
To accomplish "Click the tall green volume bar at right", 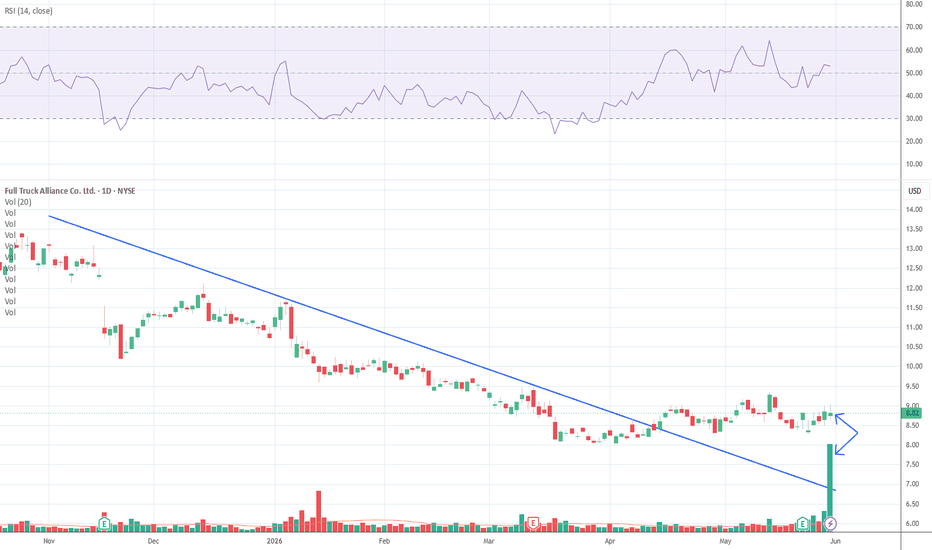I will click(830, 486).
